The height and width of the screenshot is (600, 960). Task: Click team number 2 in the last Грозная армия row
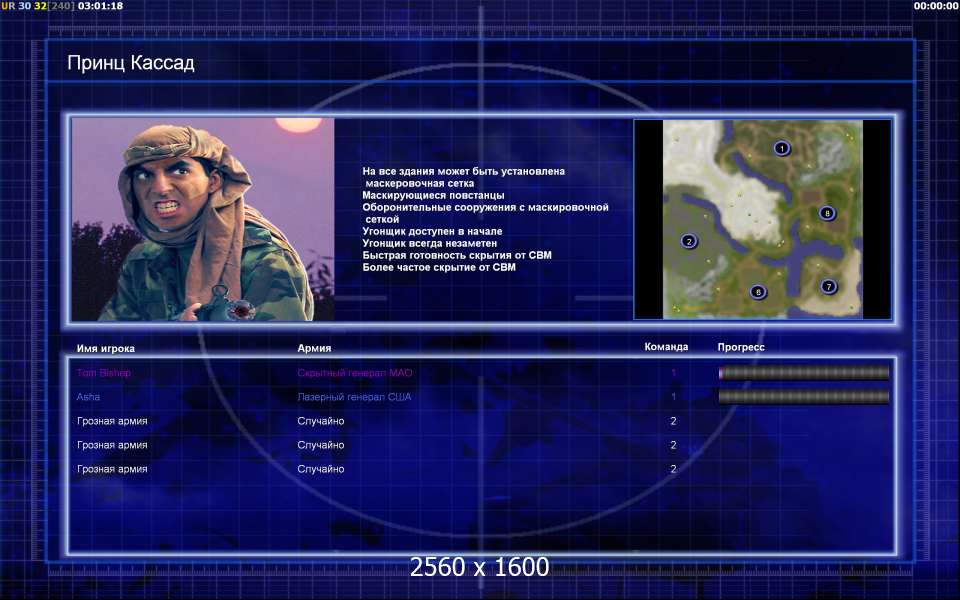[x=673, y=469]
